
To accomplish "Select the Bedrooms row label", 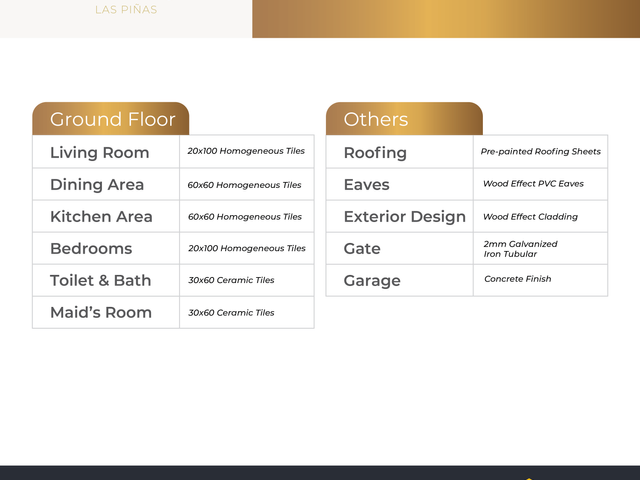I will click(91, 249).
